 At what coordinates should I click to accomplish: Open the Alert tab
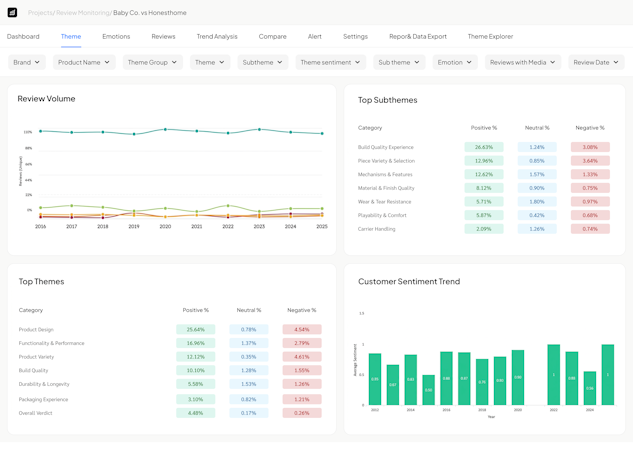(x=315, y=36)
